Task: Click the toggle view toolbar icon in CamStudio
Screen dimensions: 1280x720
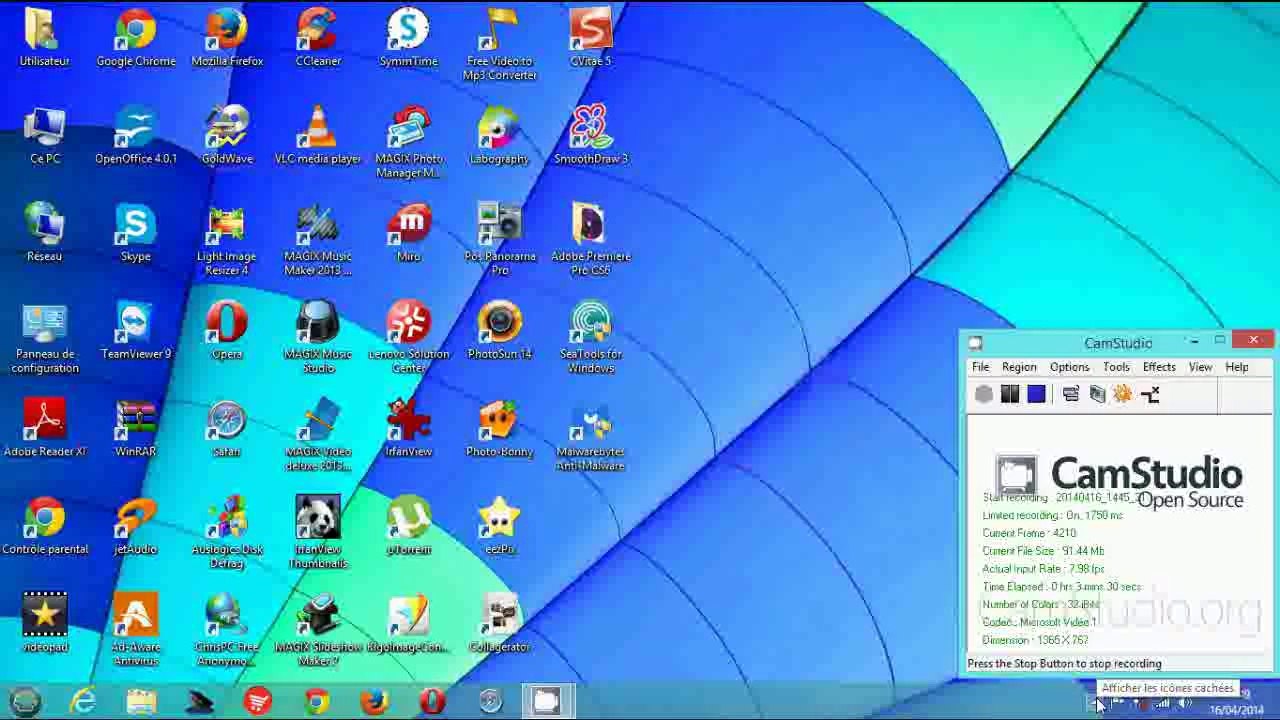Action: pyautogui.click(x=1071, y=394)
